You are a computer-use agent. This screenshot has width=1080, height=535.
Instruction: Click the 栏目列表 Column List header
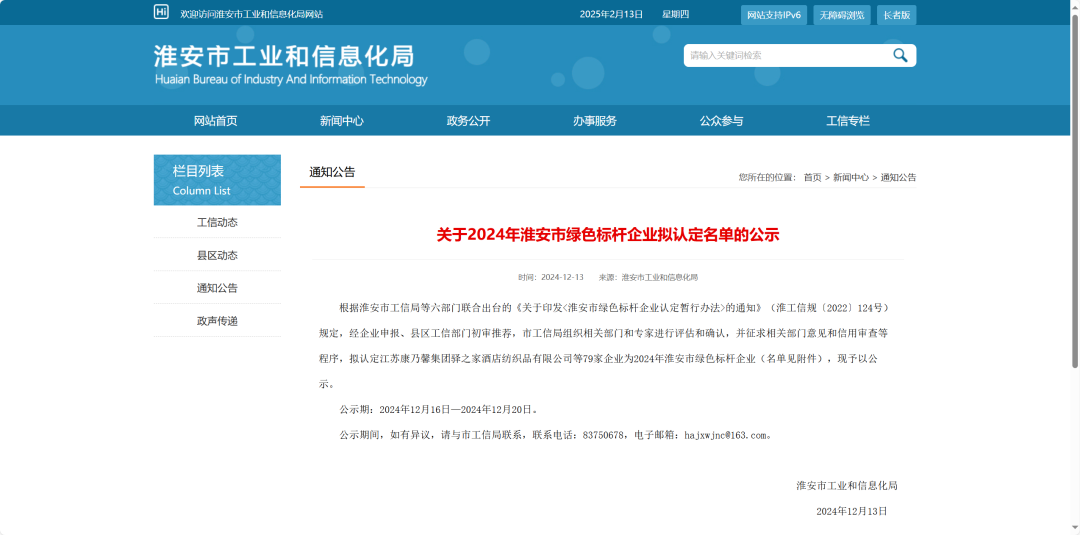(x=217, y=180)
